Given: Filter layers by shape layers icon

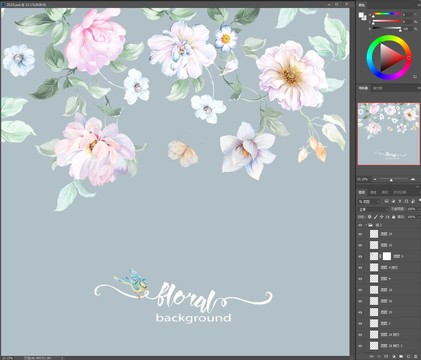Looking at the screenshot, I should [406, 201].
